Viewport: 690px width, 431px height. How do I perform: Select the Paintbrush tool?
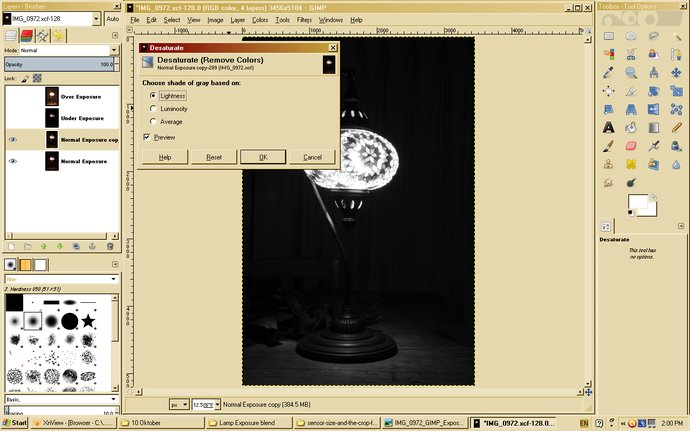coord(609,146)
